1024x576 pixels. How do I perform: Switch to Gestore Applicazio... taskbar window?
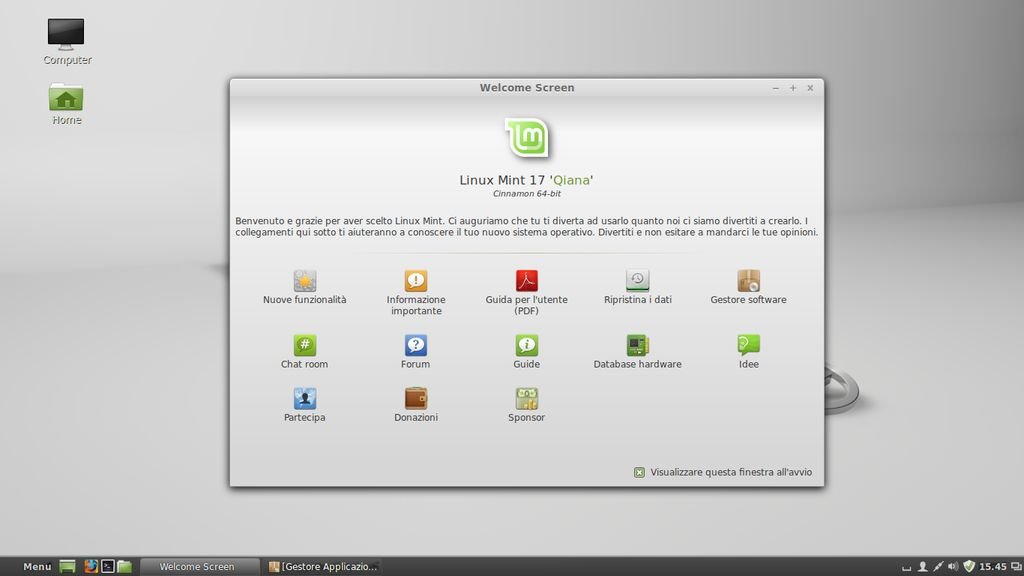click(x=324, y=566)
